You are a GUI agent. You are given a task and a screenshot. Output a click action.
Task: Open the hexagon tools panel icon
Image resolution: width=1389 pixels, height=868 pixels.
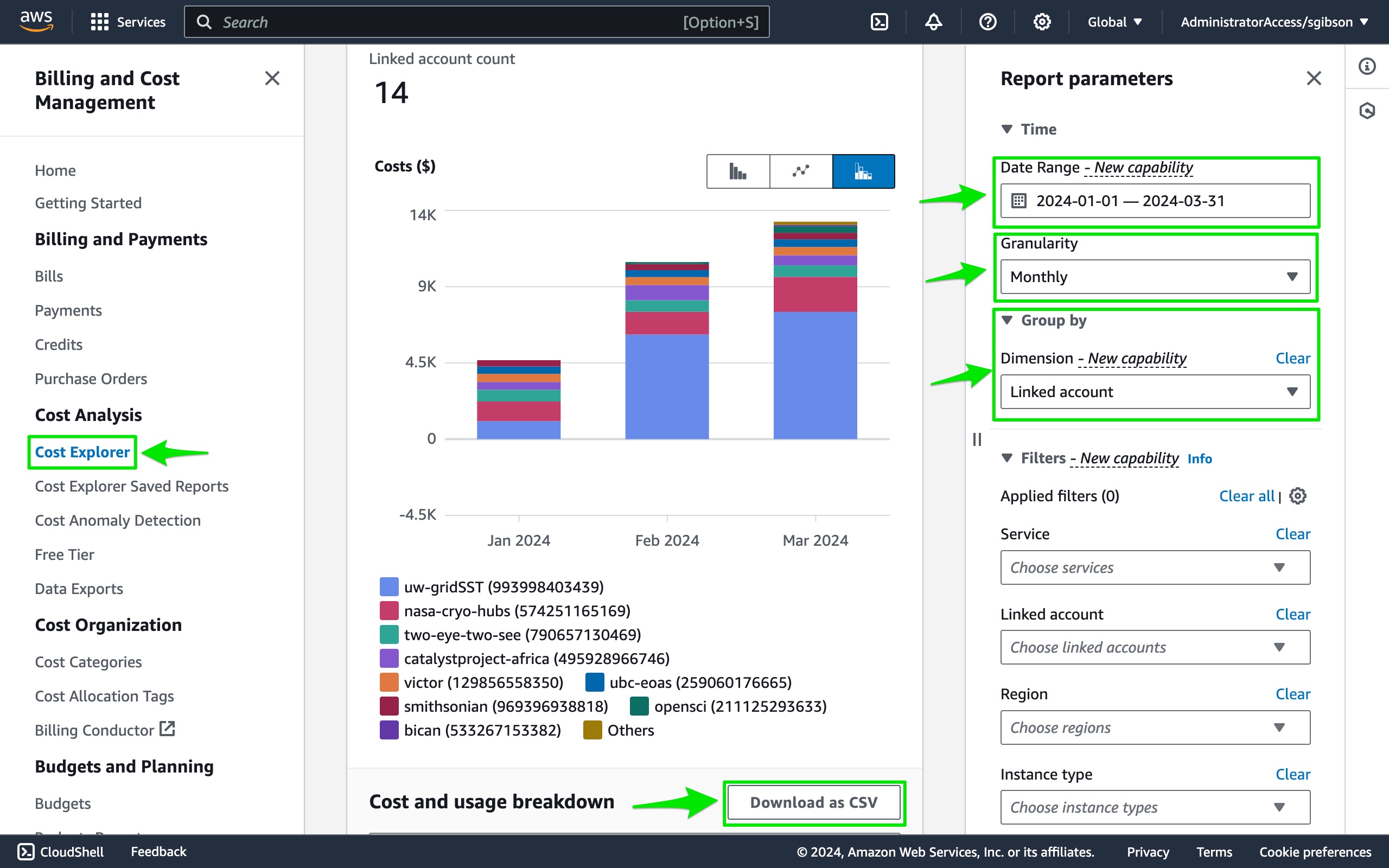[1367, 110]
